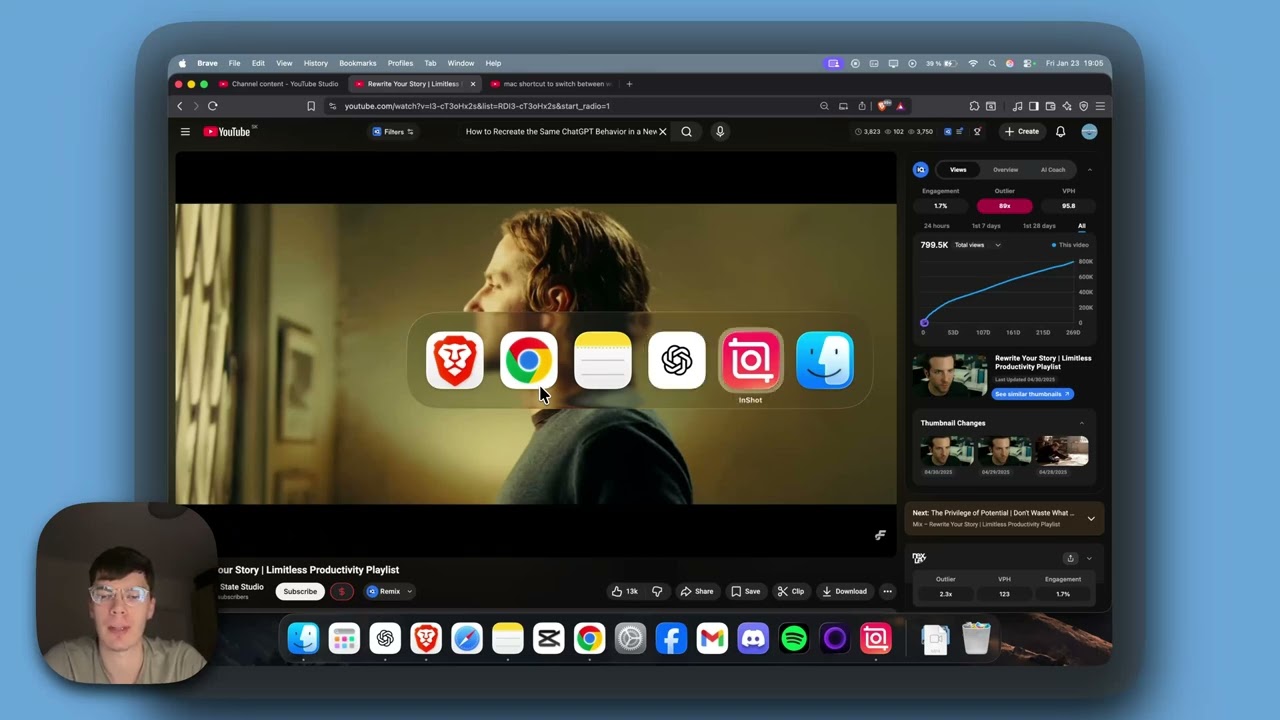Open the History menu
Viewport: 1280px width, 720px height.
(x=315, y=63)
